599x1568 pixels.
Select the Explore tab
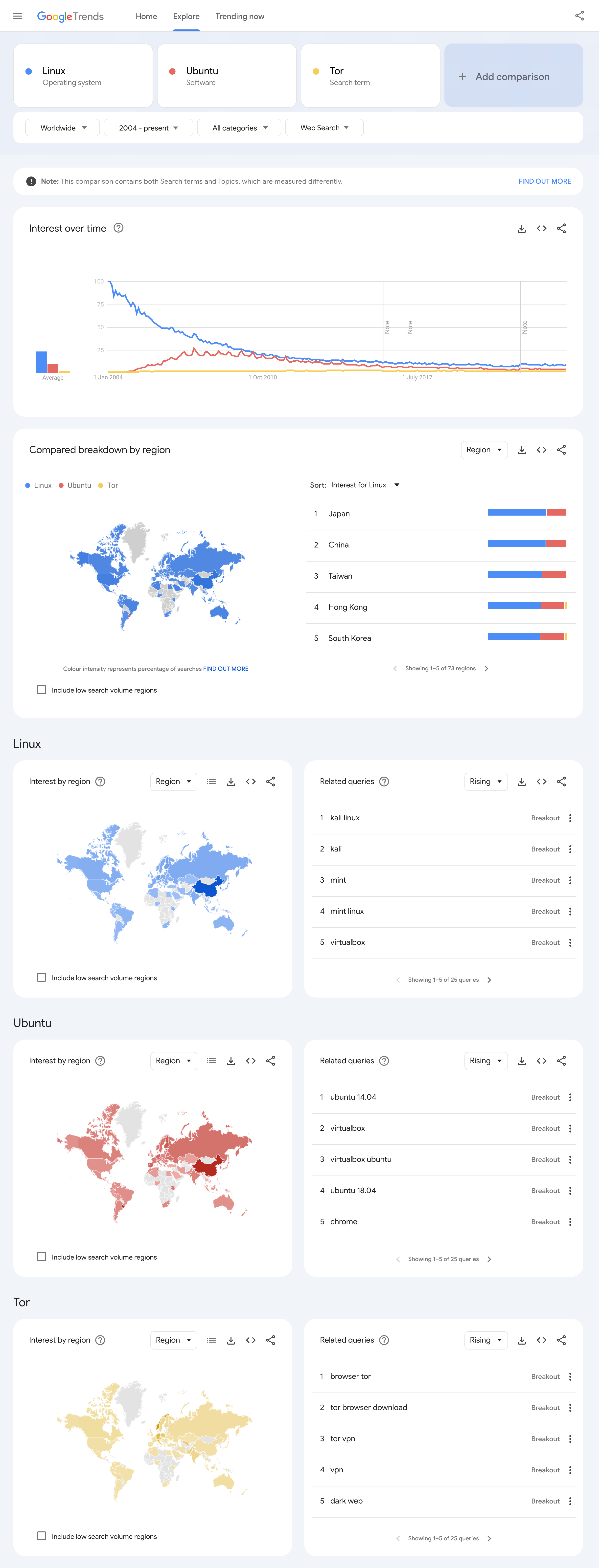click(x=186, y=16)
